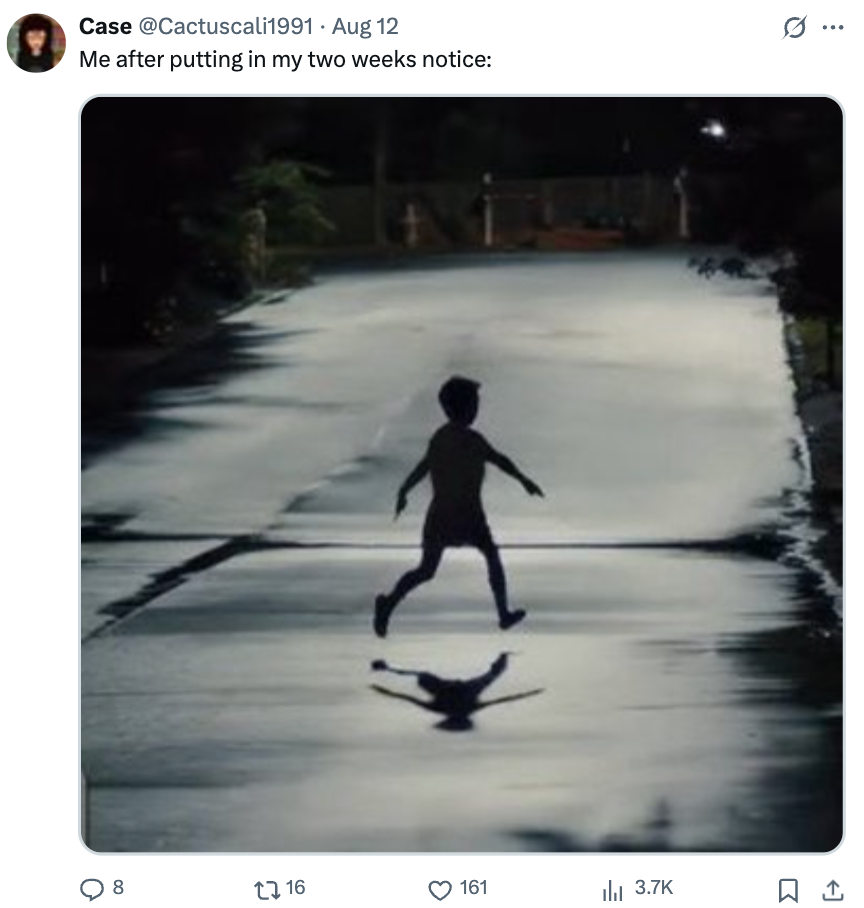Viewport: 864px width, 908px height.
Task: Reply to the tweet using the speech bubble icon
Action: 94,887
